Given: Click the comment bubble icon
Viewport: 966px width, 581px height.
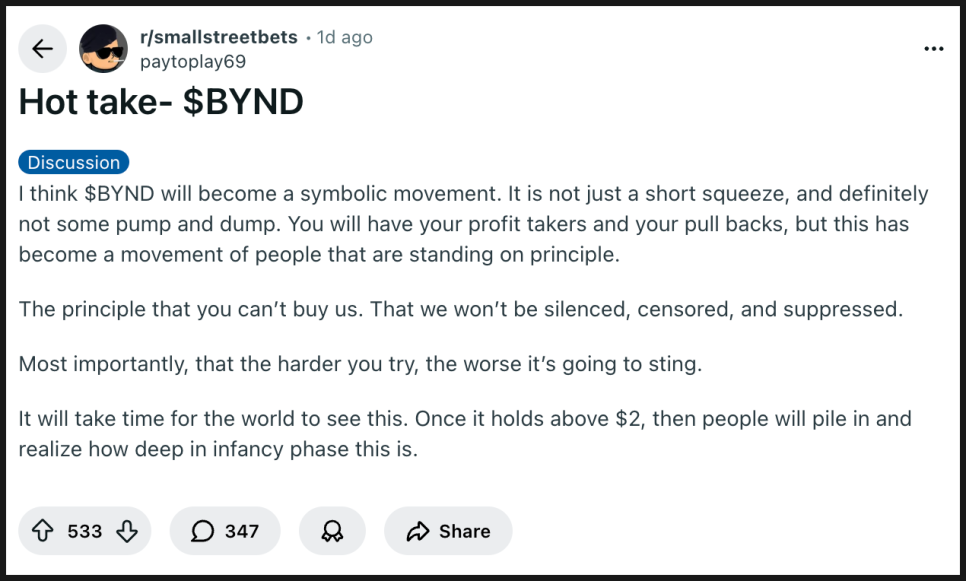Looking at the screenshot, I should (202, 531).
